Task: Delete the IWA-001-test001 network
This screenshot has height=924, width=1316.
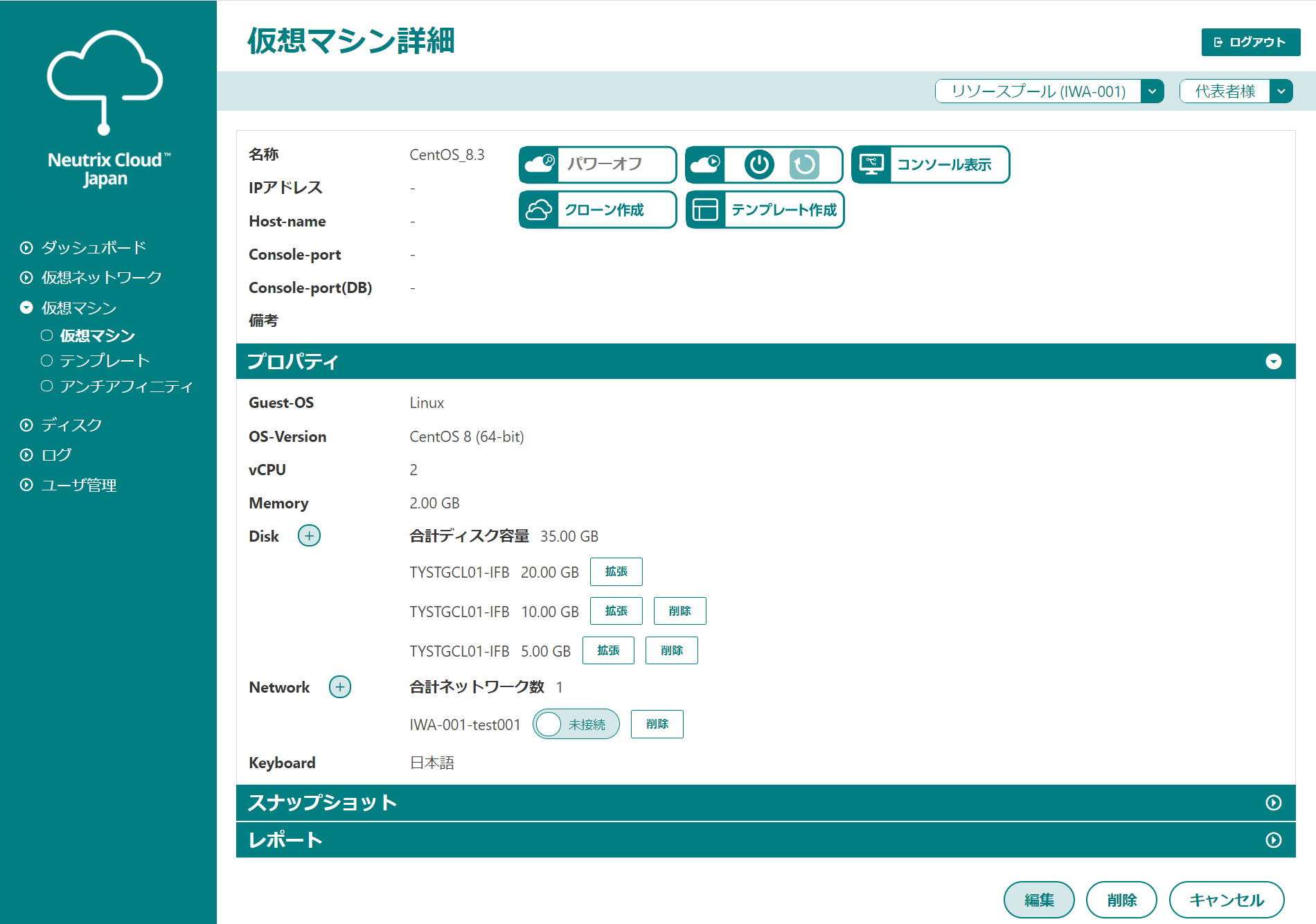Action: 657,724
